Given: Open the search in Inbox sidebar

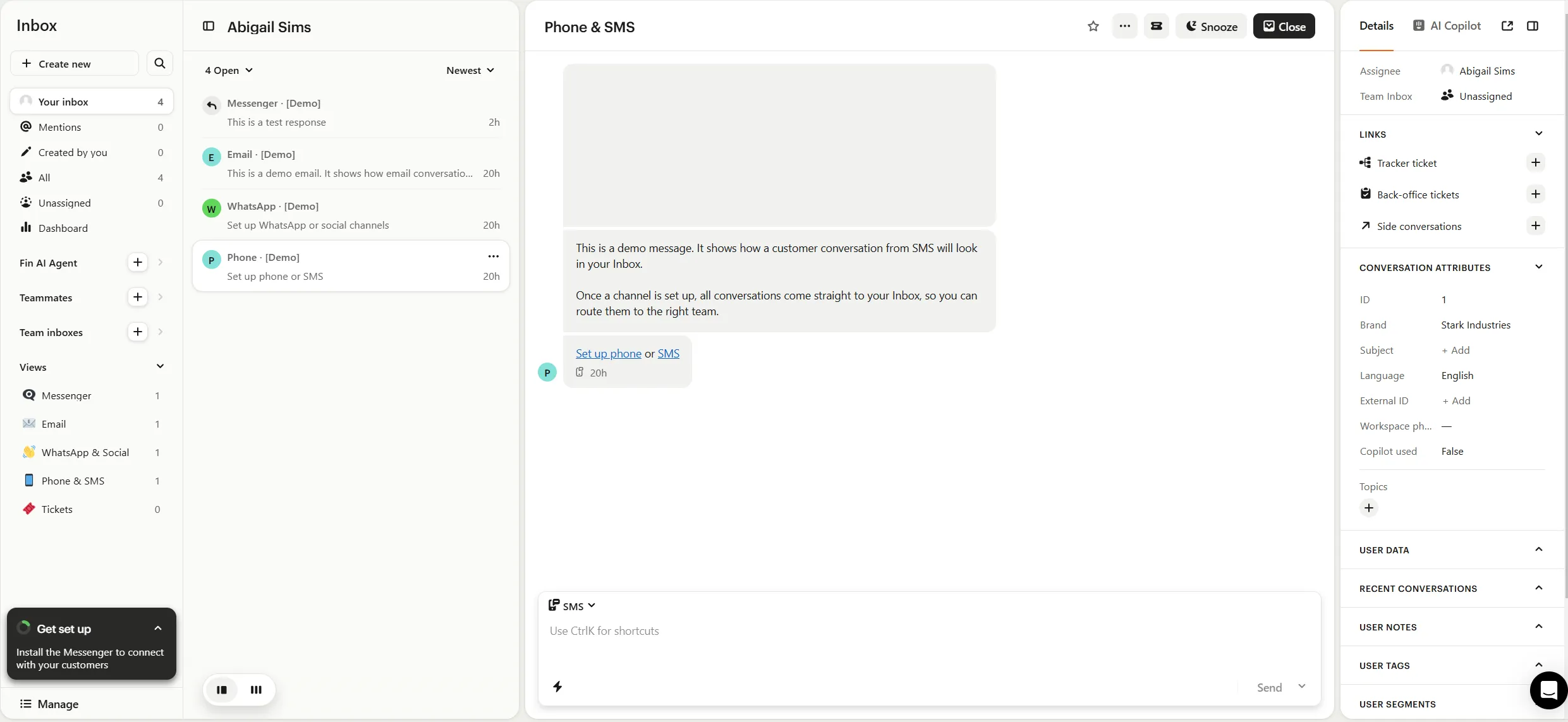Looking at the screenshot, I should tap(160, 63).
